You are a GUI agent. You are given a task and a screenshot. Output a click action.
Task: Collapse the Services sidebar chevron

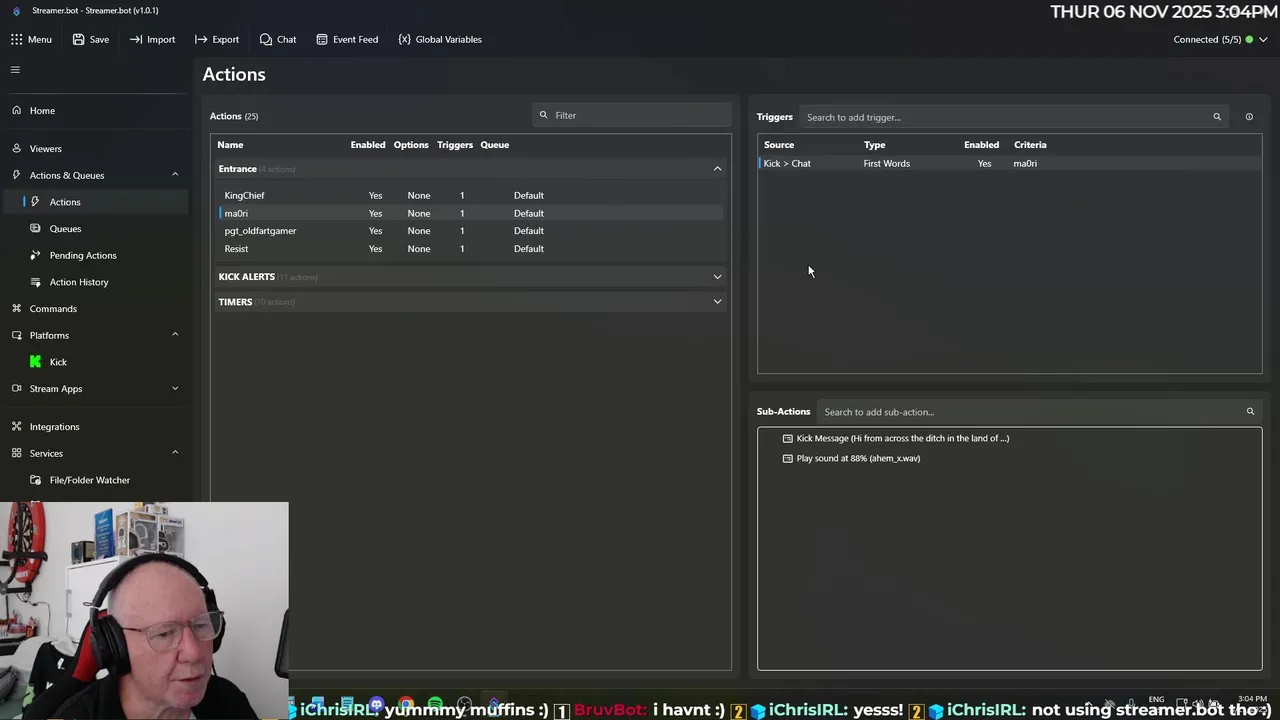[x=175, y=453]
